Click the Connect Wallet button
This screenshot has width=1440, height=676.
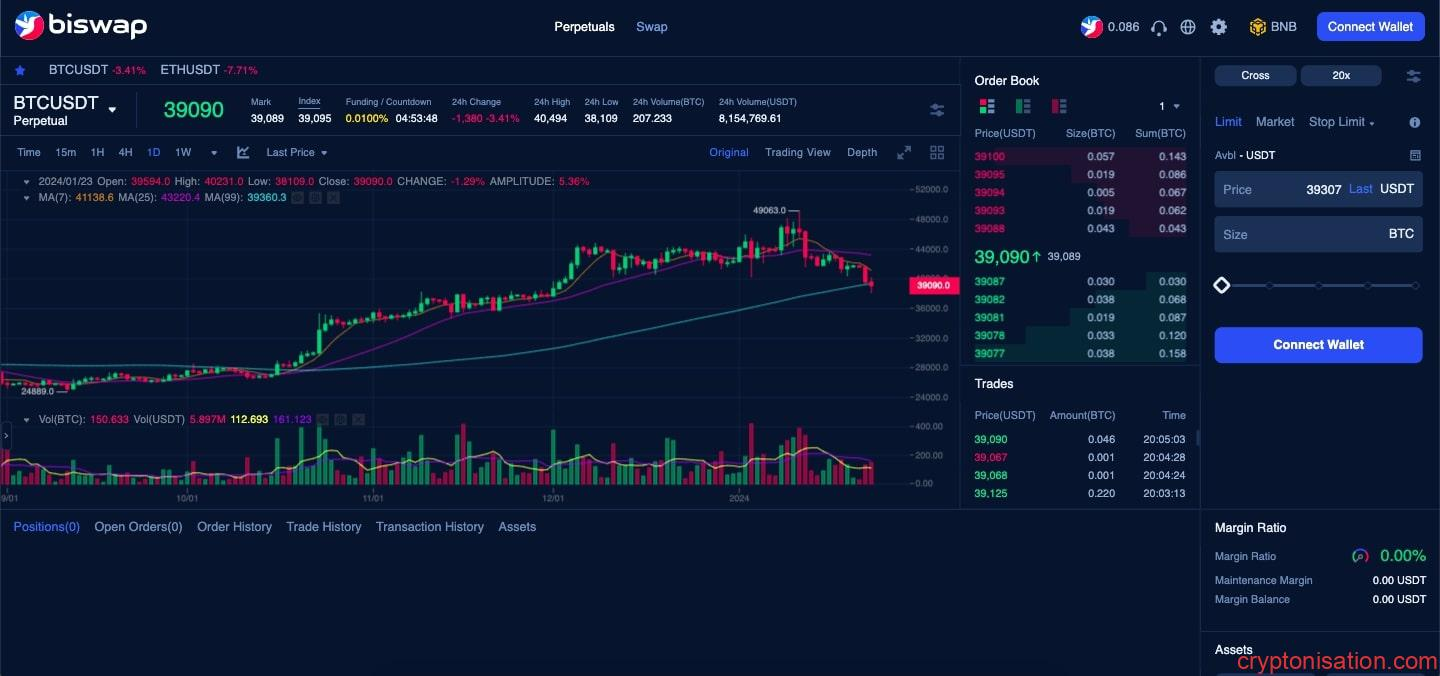coord(1370,27)
